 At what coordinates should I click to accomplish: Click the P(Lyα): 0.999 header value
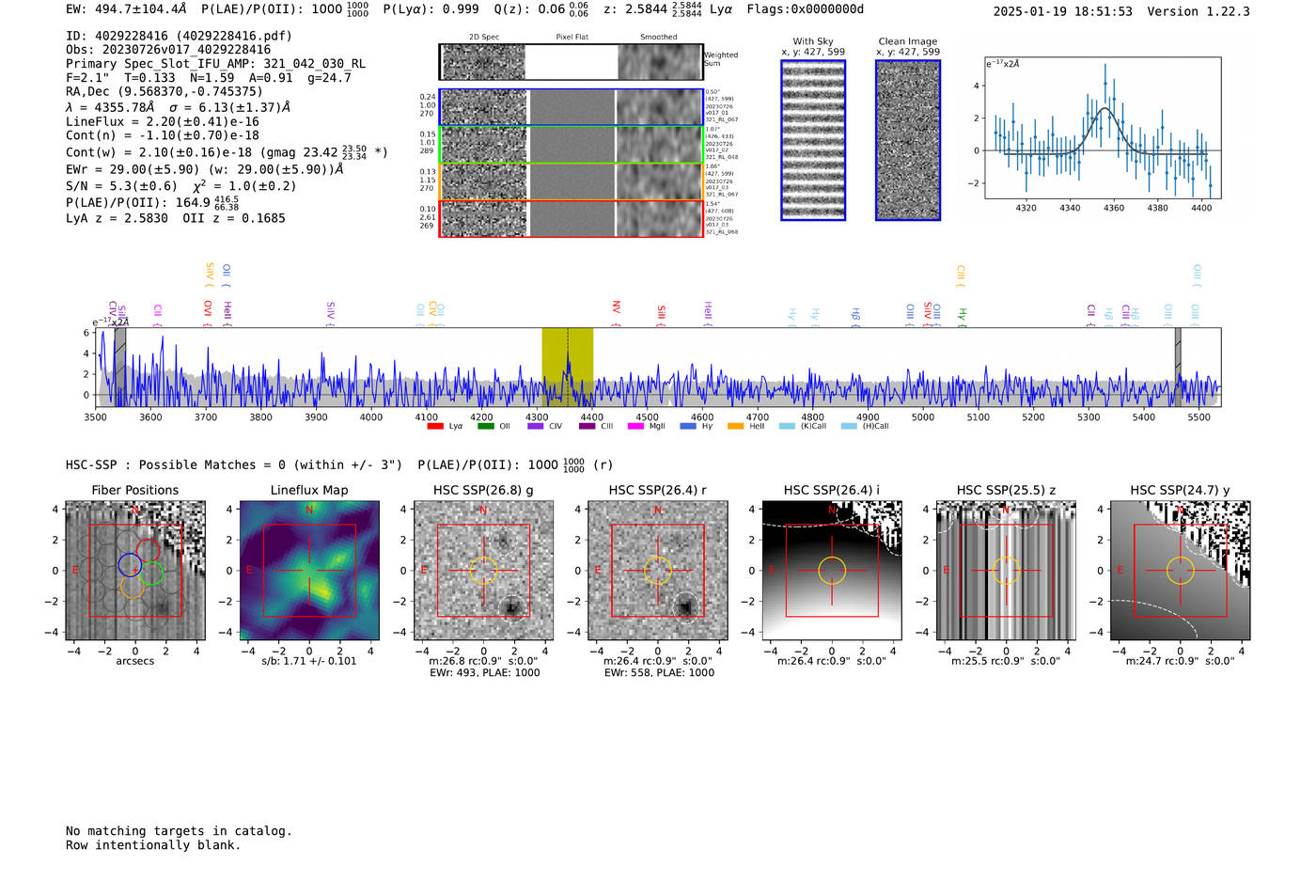coord(431,9)
